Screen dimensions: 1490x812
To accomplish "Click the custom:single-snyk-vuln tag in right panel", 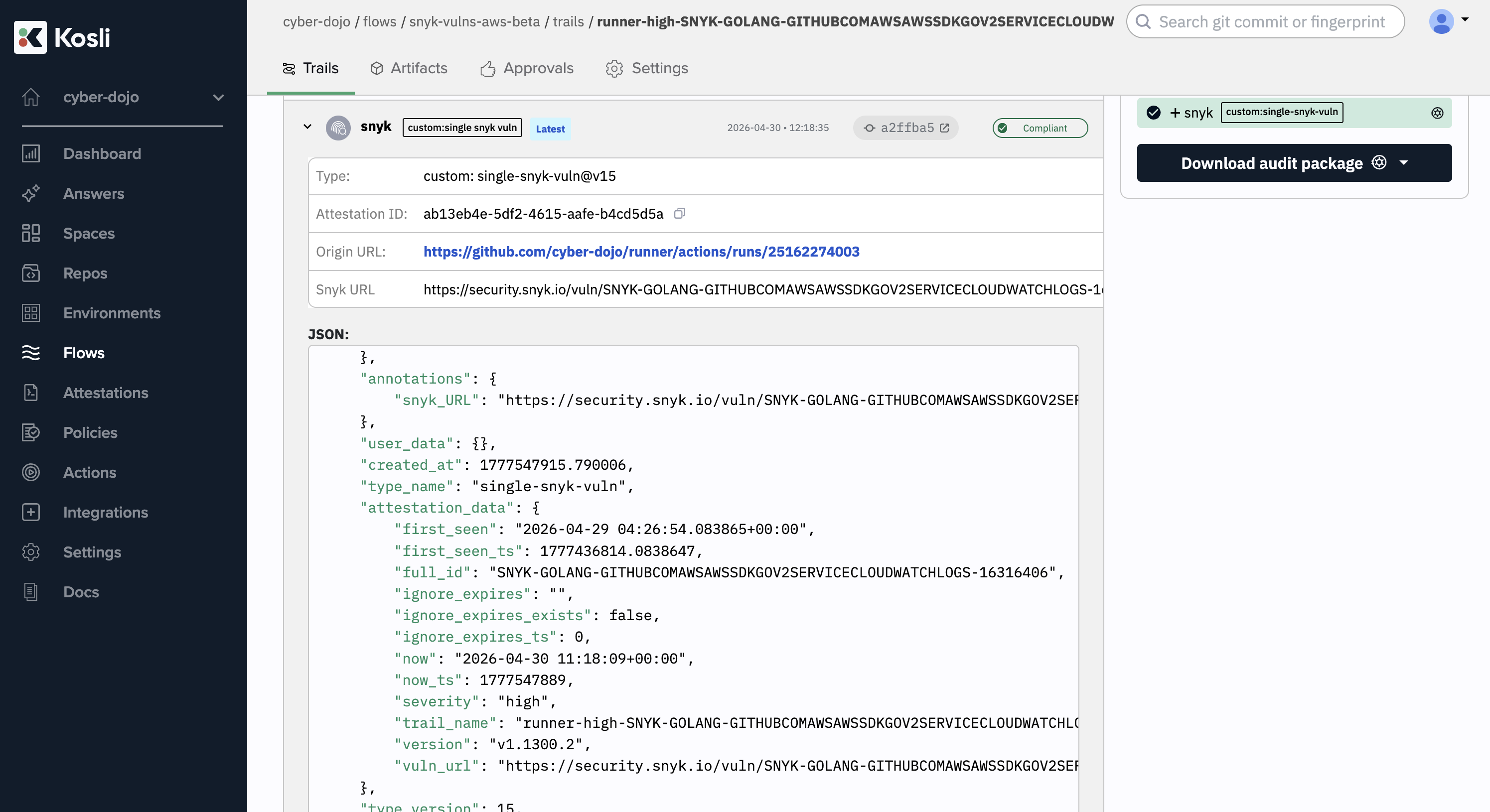I will (x=1282, y=112).
